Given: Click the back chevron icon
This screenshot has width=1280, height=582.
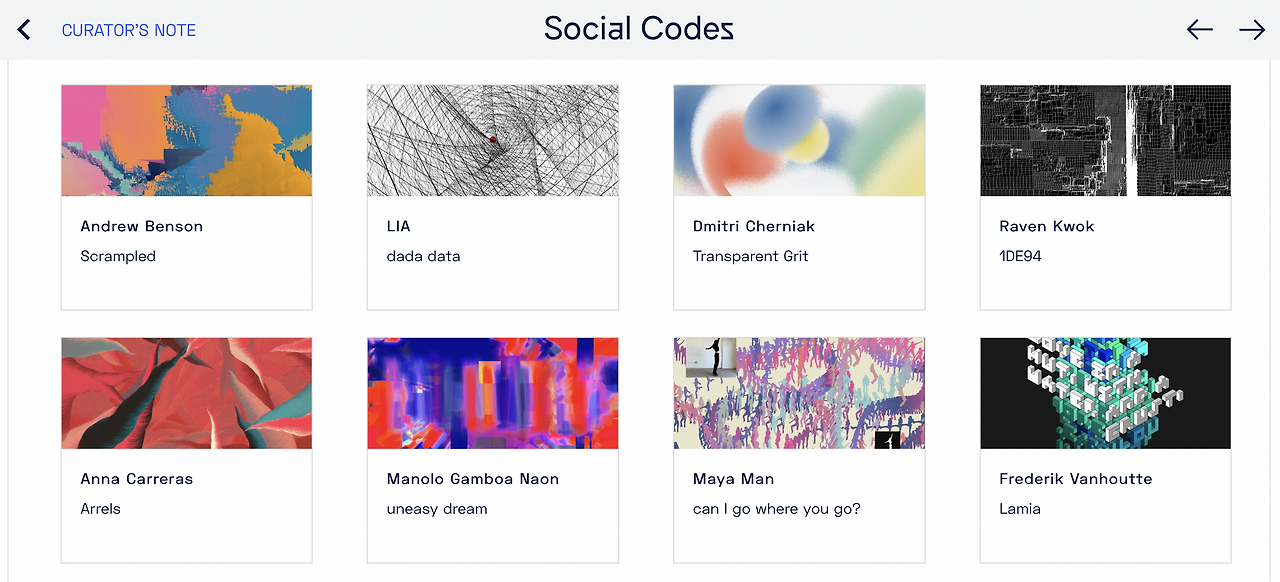Looking at the screenshot, I should coord(24,30).
